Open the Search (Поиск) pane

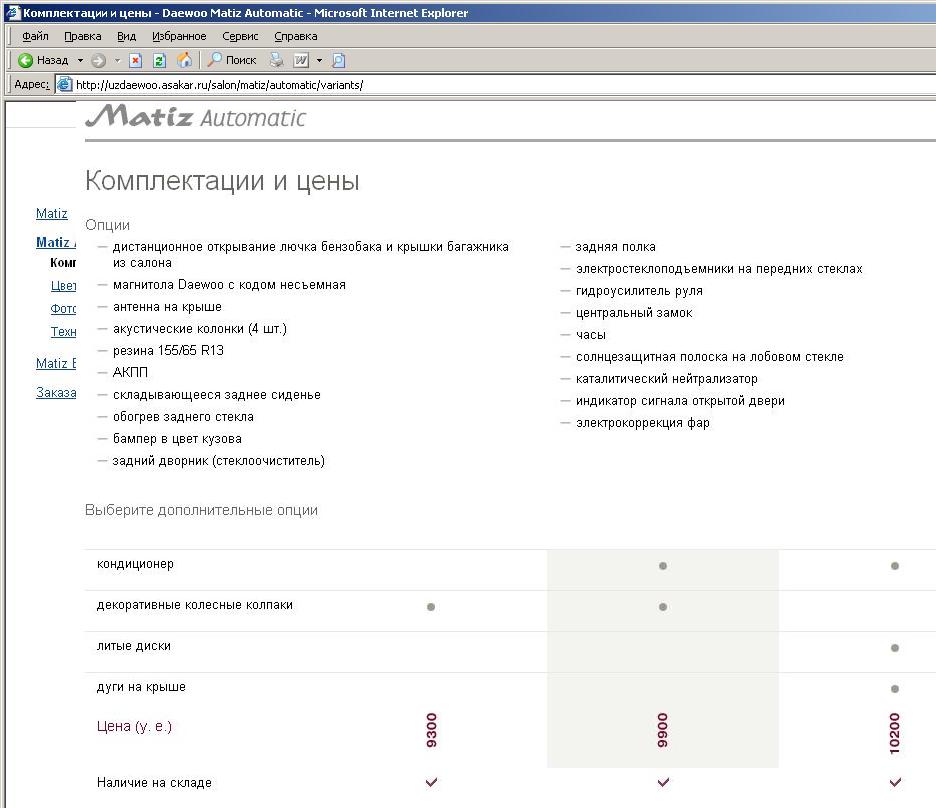coord(231,60)
